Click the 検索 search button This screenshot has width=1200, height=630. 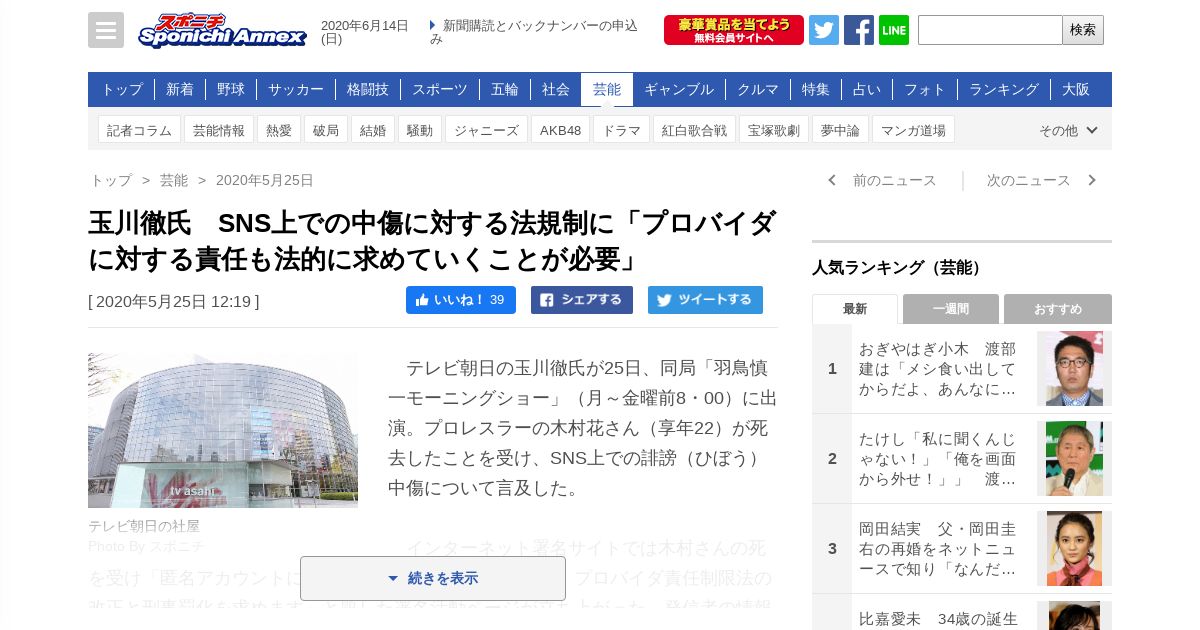point(1083,30)
